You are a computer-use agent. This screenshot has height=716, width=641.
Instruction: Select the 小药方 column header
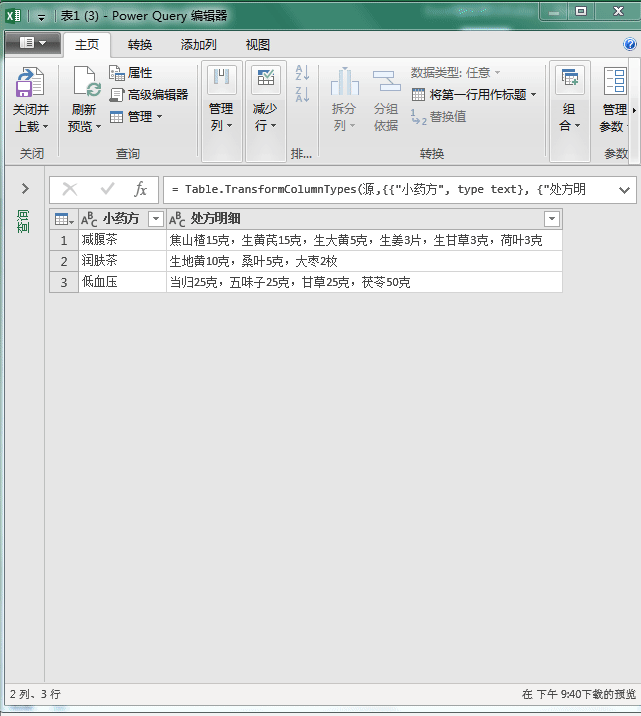tap(121, 219)
